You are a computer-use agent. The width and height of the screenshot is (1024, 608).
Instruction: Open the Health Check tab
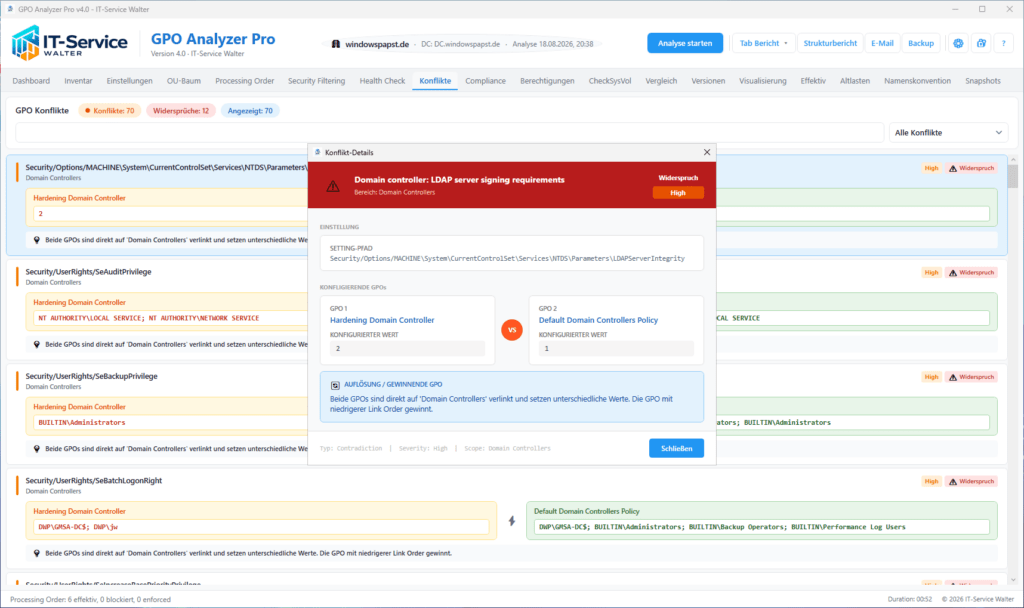point(382,81)
